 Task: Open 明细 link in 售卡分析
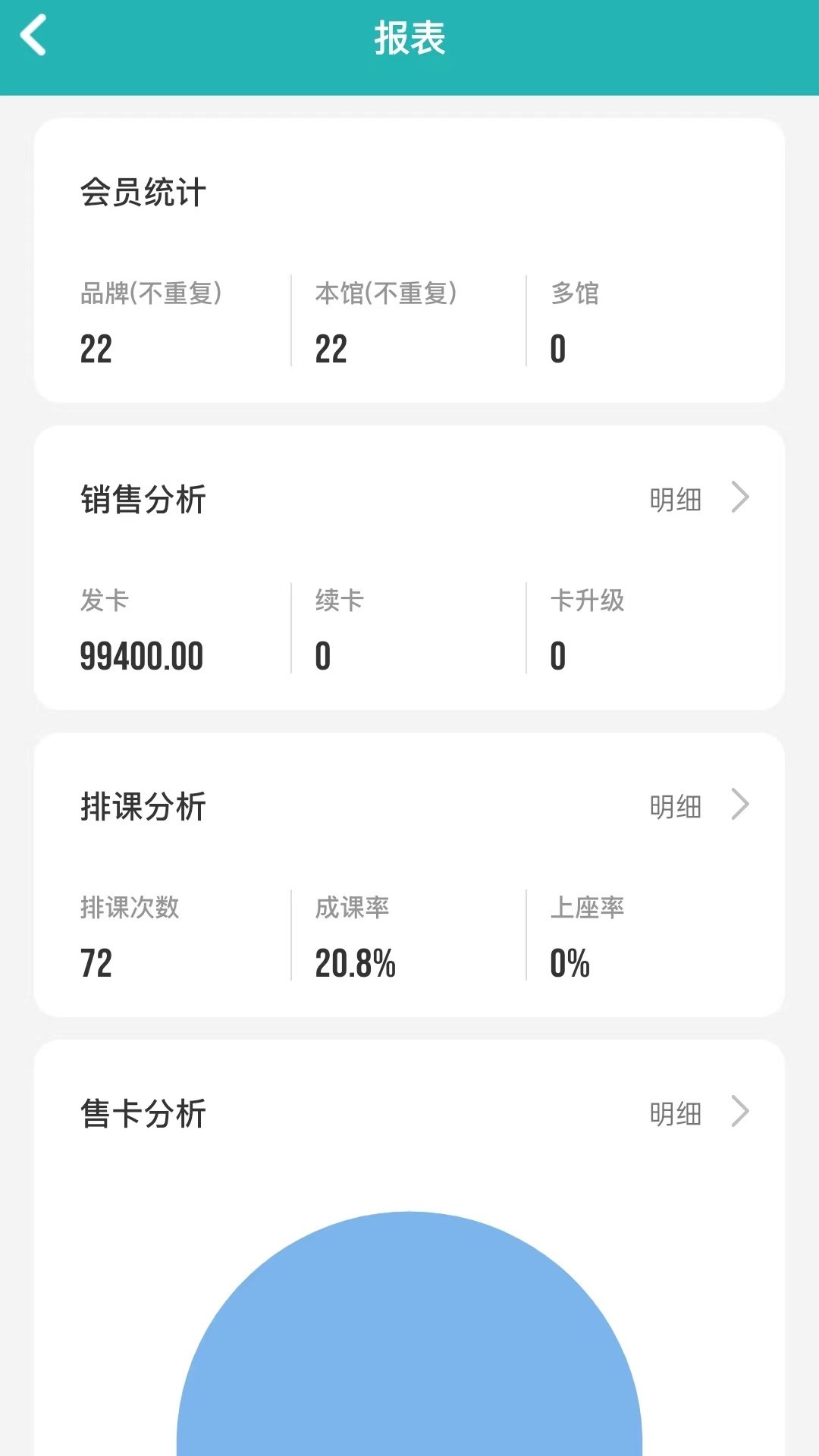tap(675, 1114)
